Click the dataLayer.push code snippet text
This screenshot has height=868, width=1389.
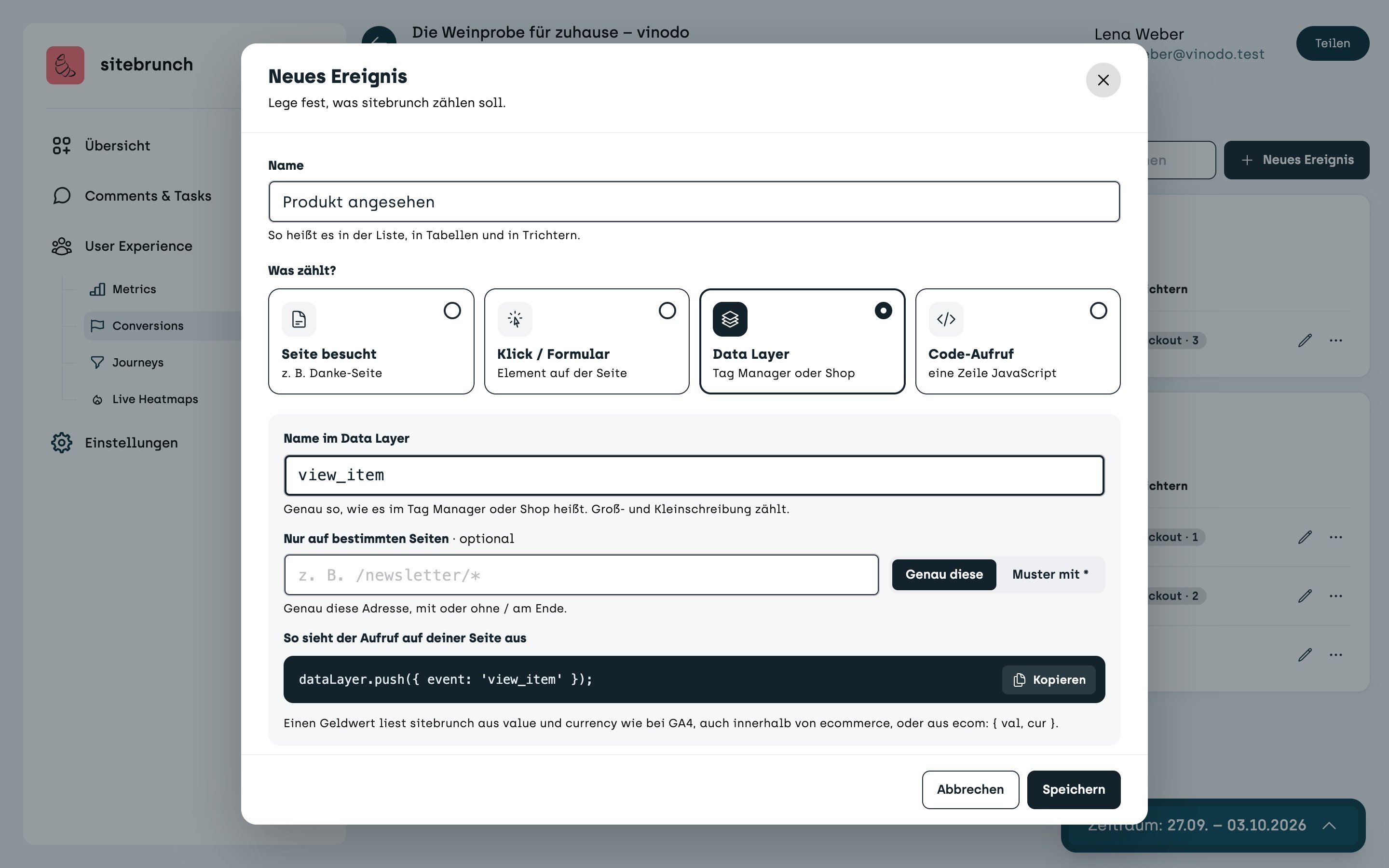(446, 680)
